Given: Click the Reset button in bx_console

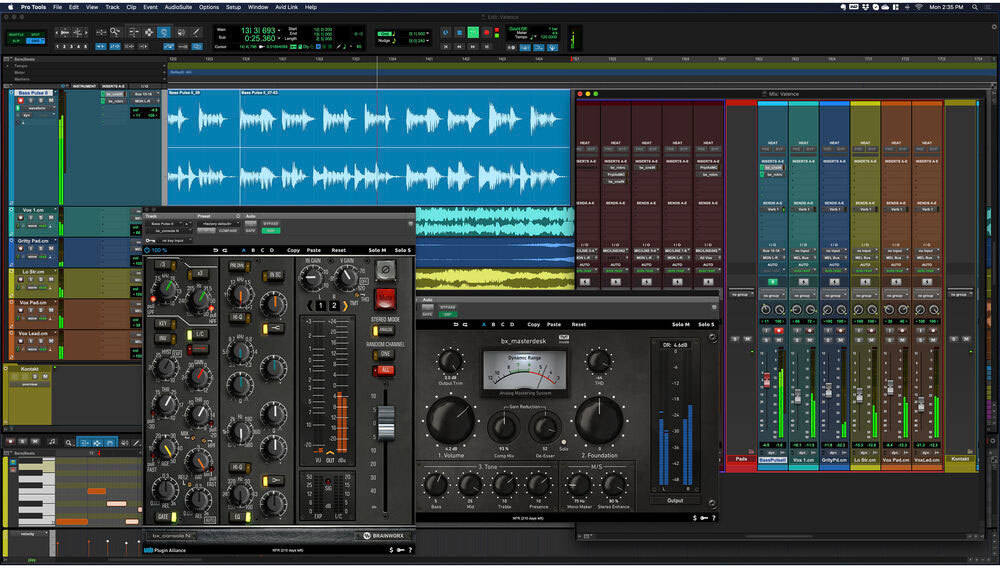Looking at the screenshot, I should [338, 250].
